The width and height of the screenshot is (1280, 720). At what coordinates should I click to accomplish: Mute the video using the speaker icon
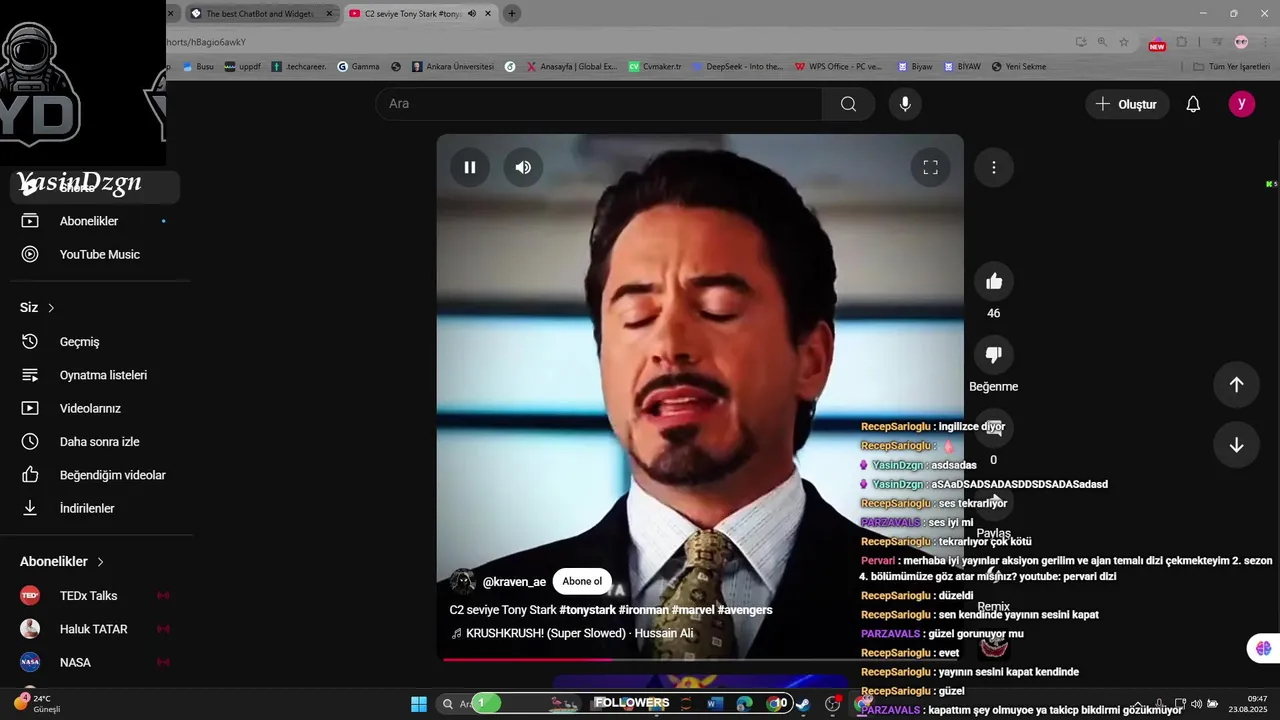point(523,167)
